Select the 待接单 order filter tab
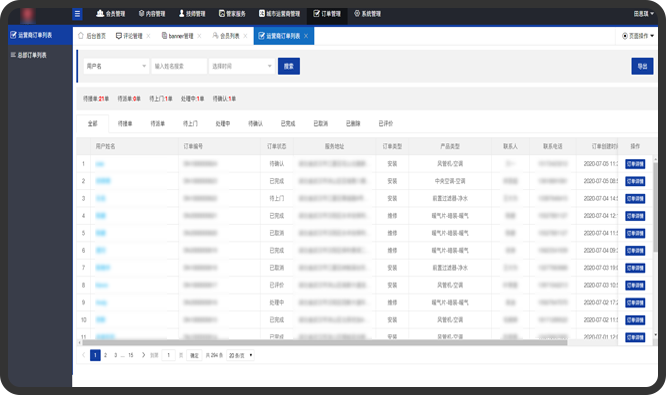The image size is (666, 395). [x=125, y=124]
